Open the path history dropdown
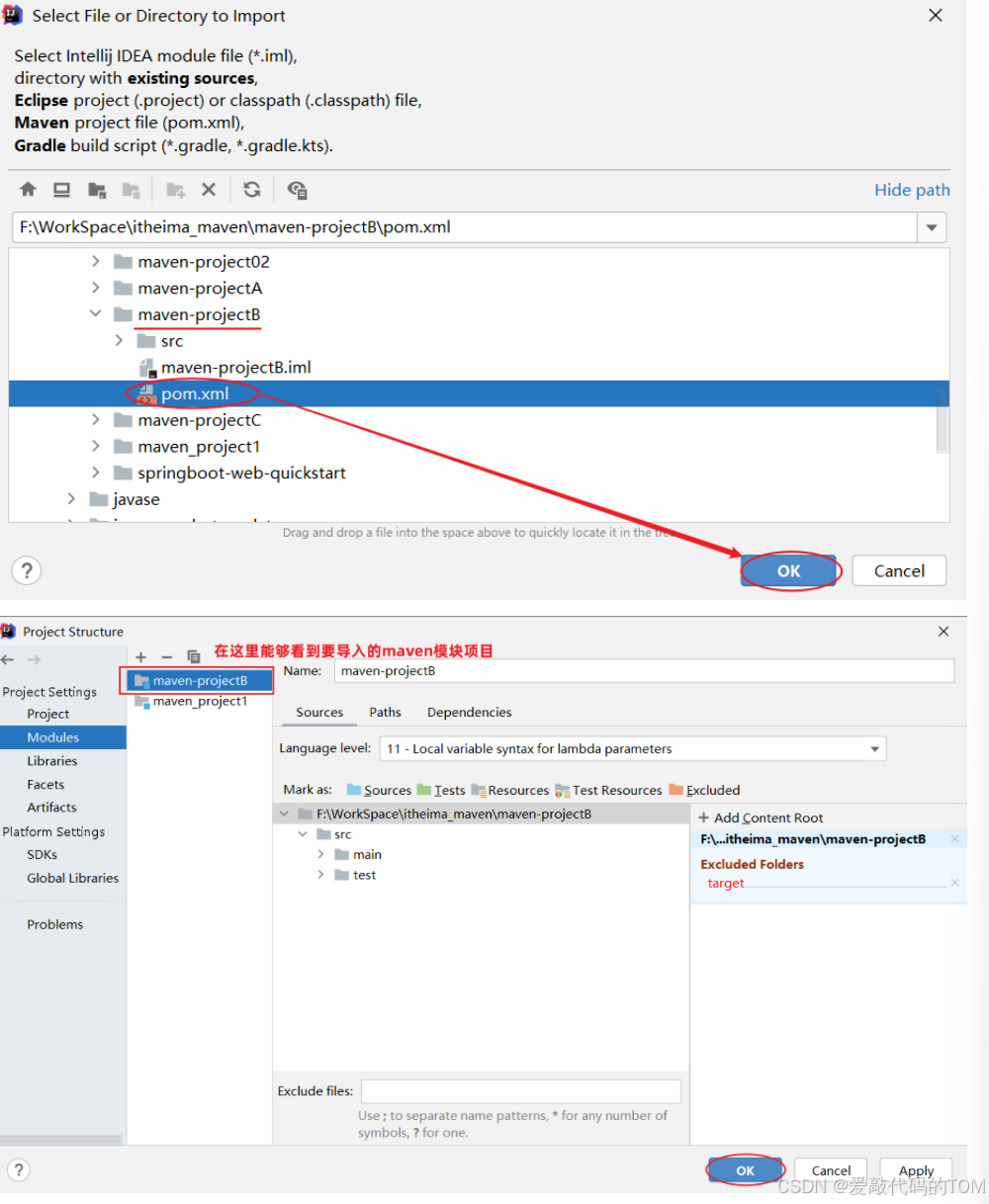 tap(932, 227)
